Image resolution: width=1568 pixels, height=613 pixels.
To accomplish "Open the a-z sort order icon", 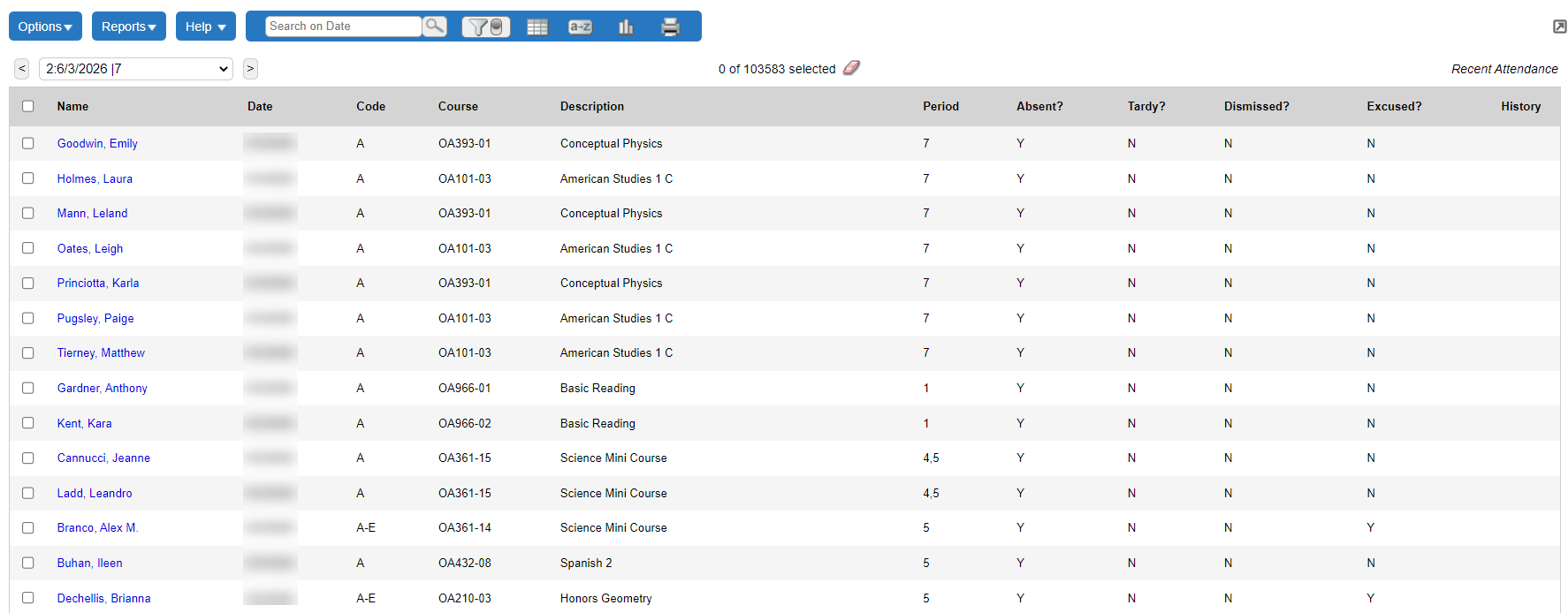I will 580,27.
